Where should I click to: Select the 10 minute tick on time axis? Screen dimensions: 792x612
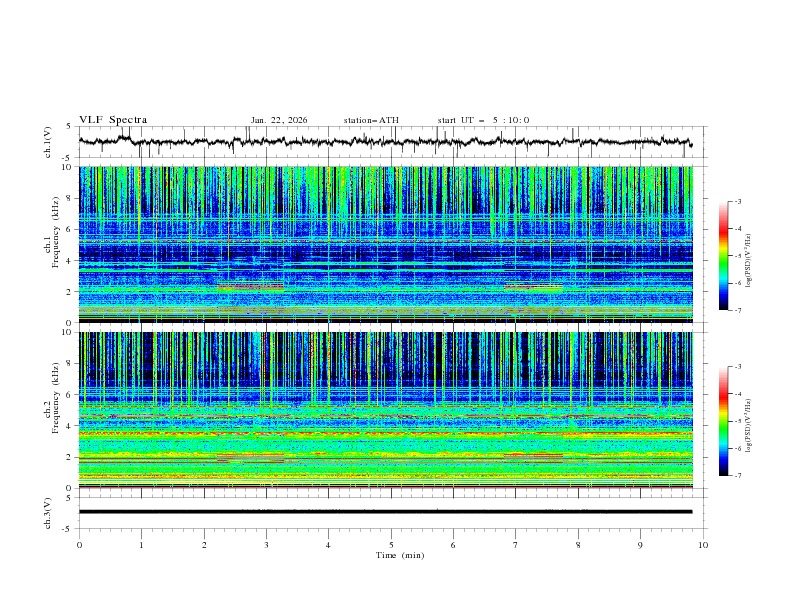point(703,544)
